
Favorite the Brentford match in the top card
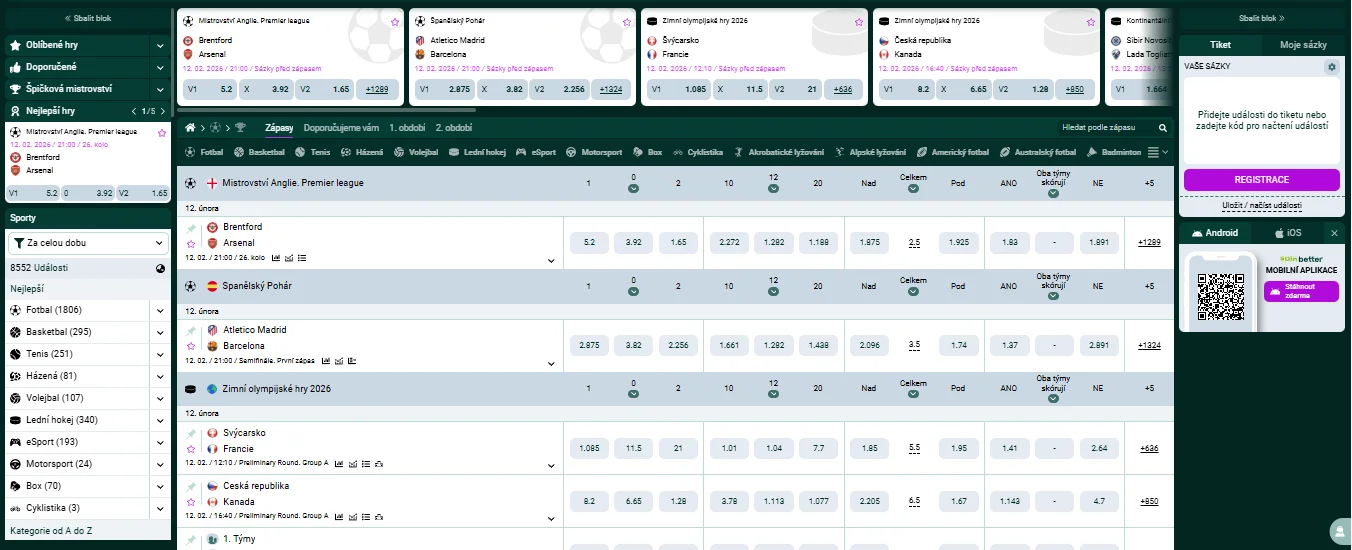(x=395, y=21)
